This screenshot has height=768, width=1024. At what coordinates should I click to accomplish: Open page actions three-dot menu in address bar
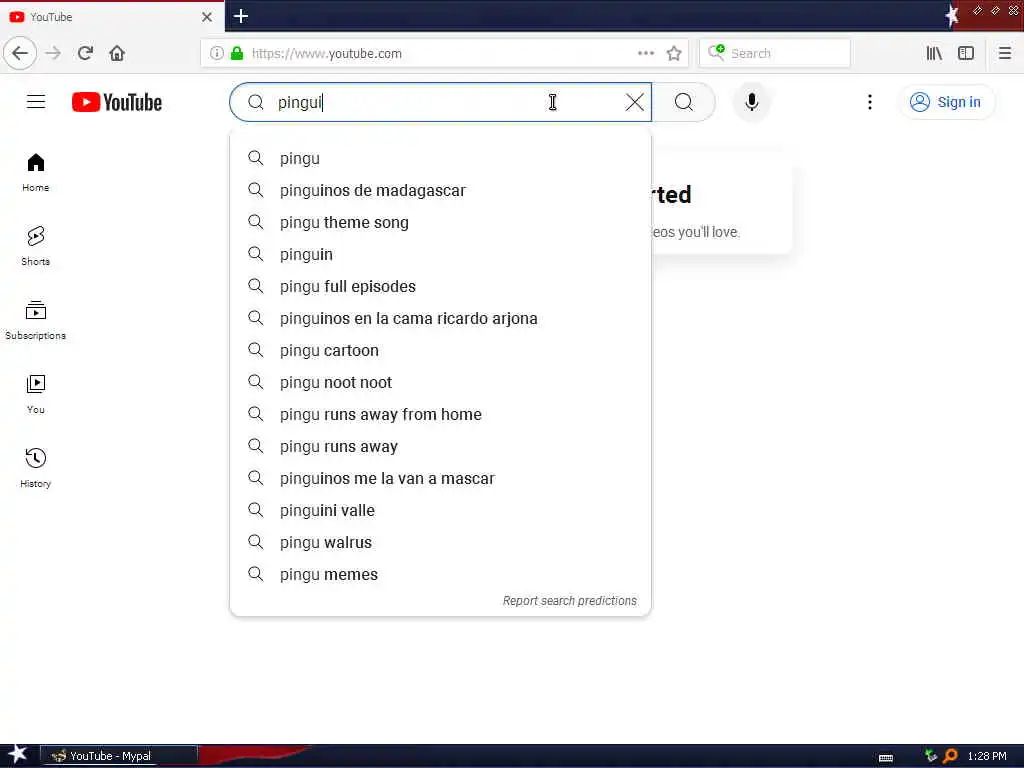(646, 53)
